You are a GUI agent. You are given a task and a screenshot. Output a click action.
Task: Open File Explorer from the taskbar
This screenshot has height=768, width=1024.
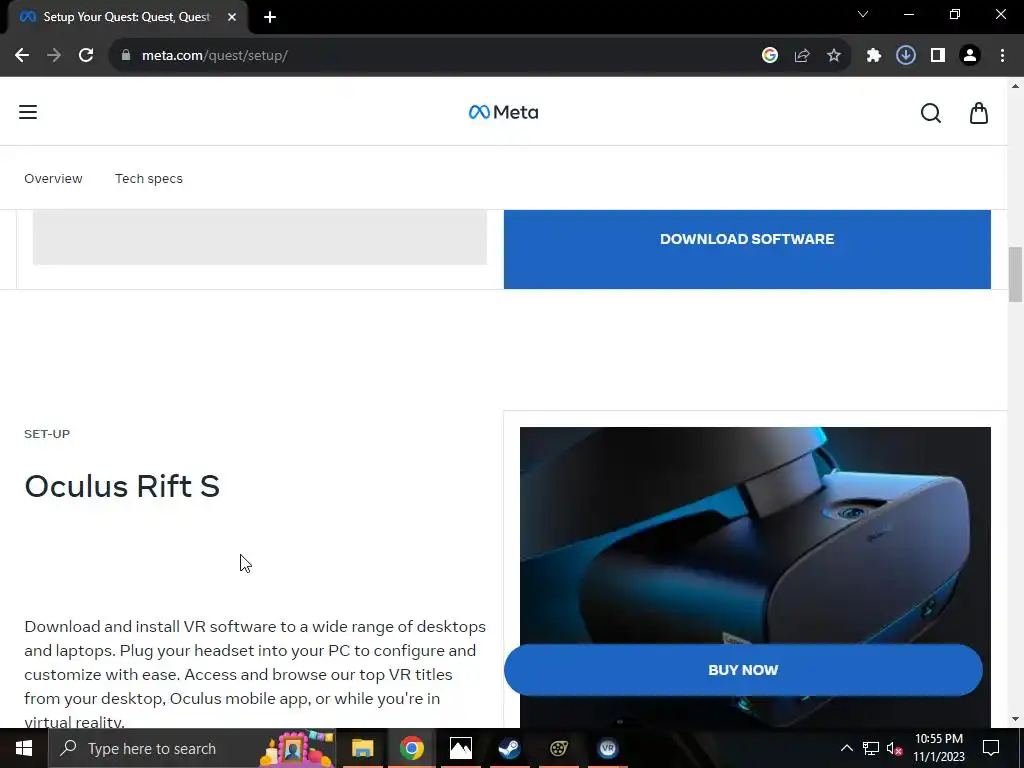(x=362, y=748)
